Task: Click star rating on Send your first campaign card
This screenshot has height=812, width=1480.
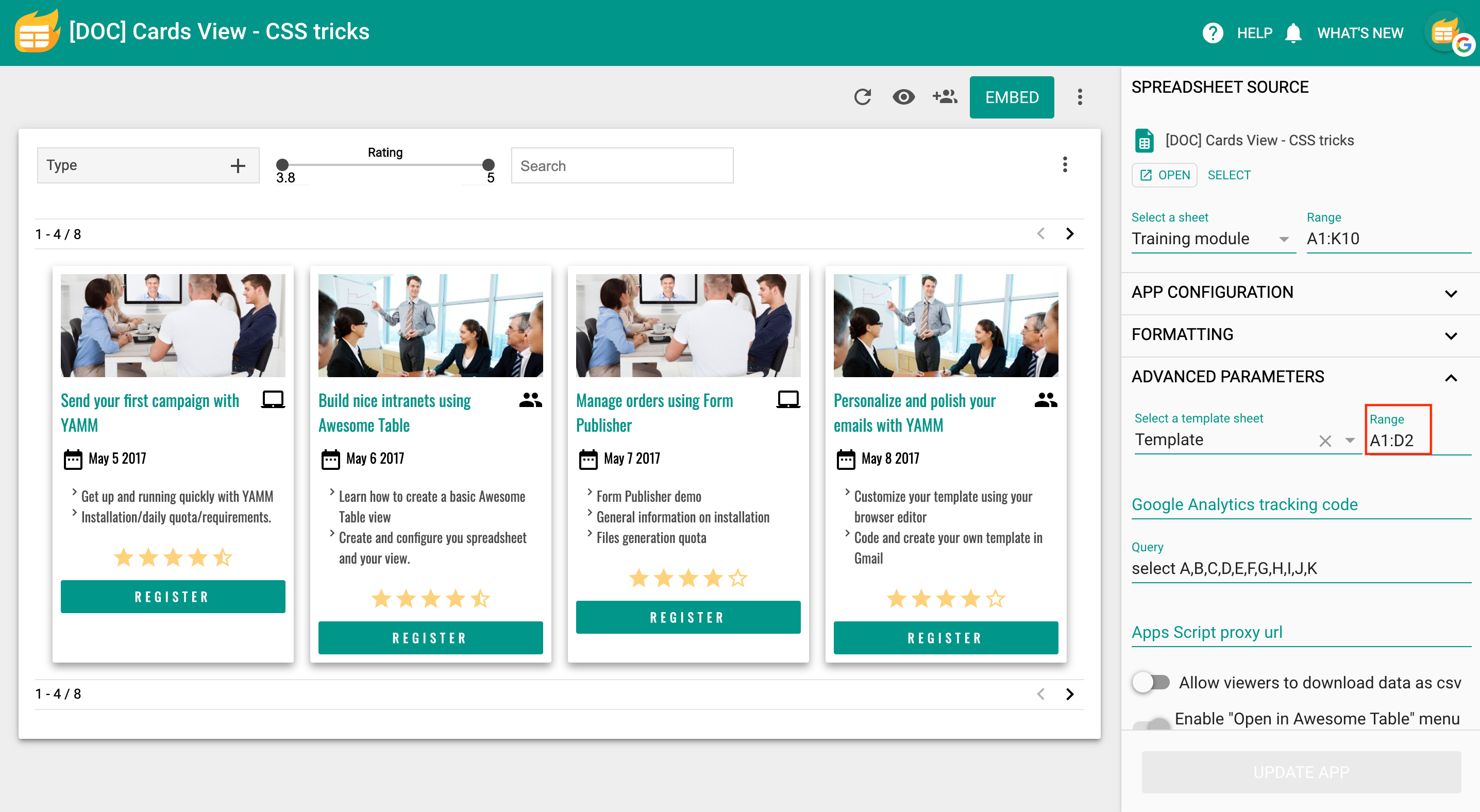Action: pyautogui.click(x=173, y=557)
